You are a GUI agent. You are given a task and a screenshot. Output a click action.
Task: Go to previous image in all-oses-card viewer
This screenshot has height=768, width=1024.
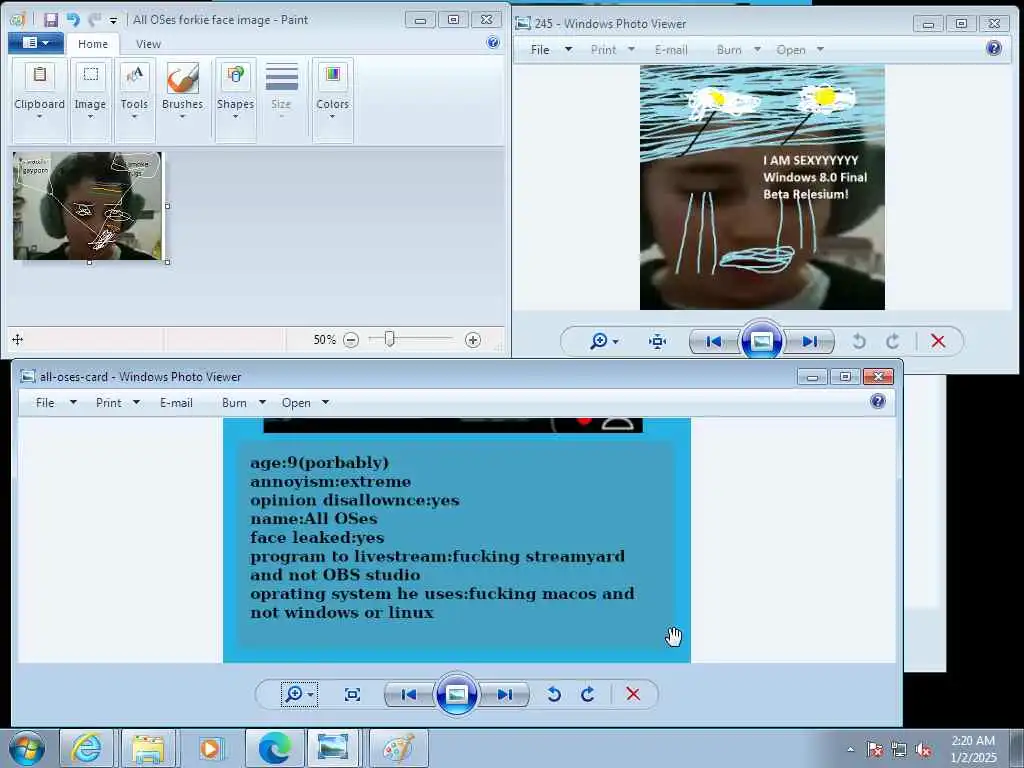tap(409, 694)
